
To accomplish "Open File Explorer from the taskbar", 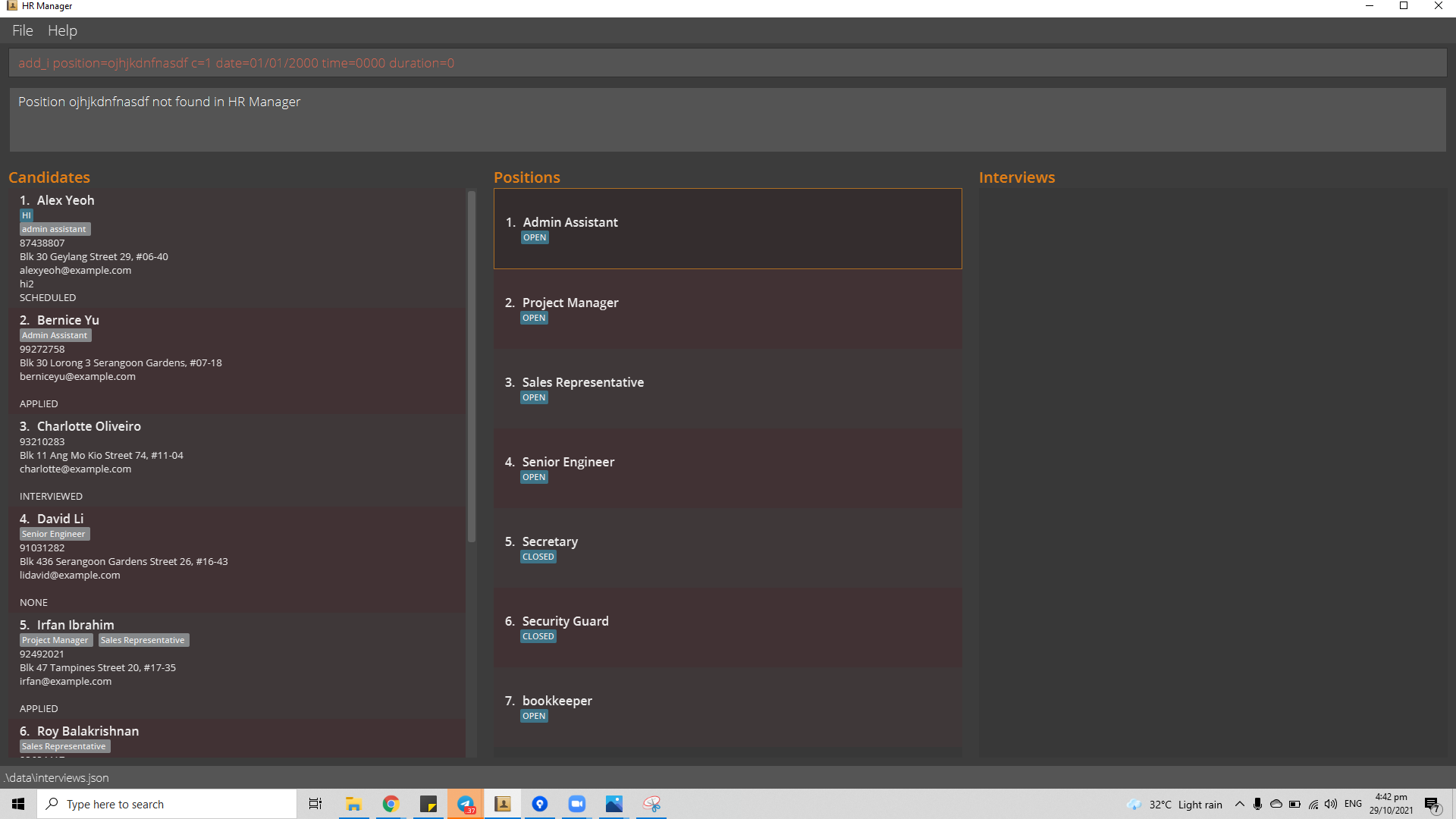I will (x=353, y=804).
